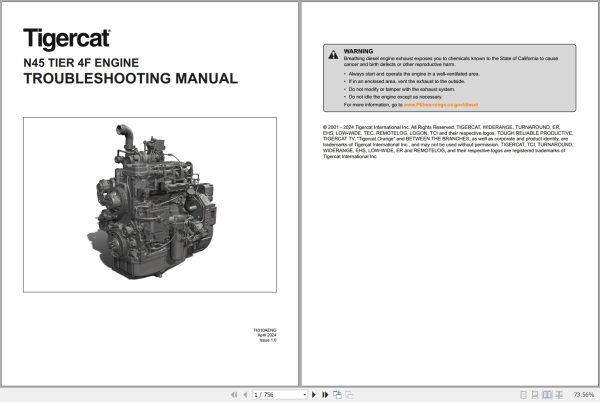Click the copyright paragraph text
The height and width of the screenshot is (402, 600).
pyautogui.click(x=448, y=142)
